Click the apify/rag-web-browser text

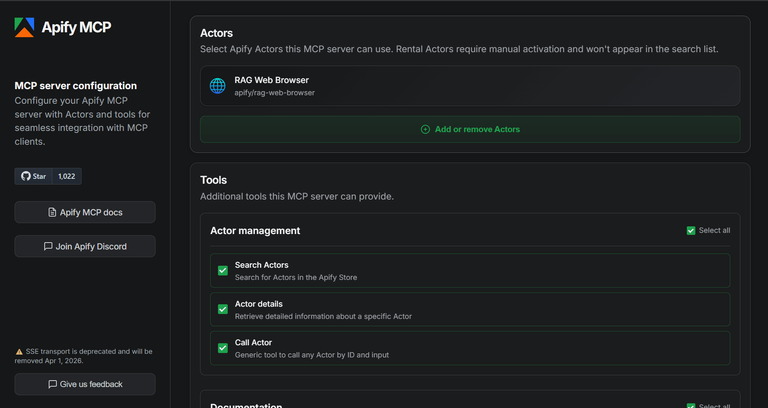274,93
